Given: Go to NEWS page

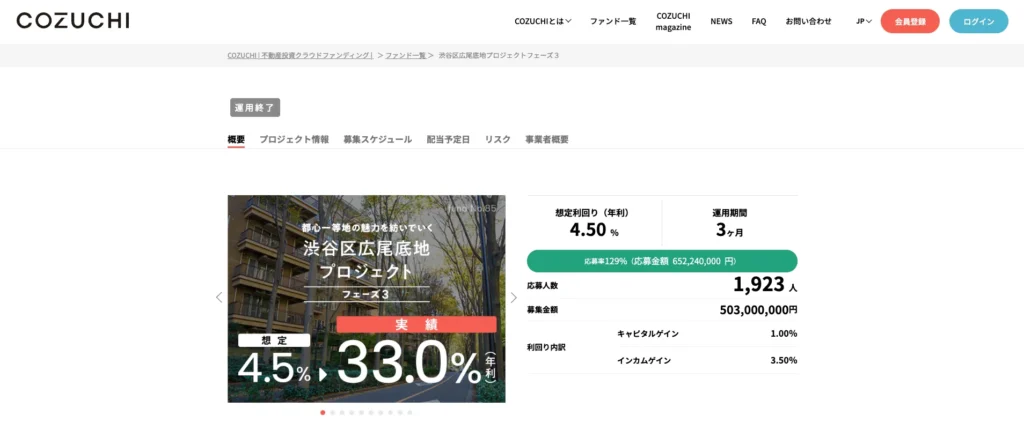Looking at the screenshot, I should 721,21.
